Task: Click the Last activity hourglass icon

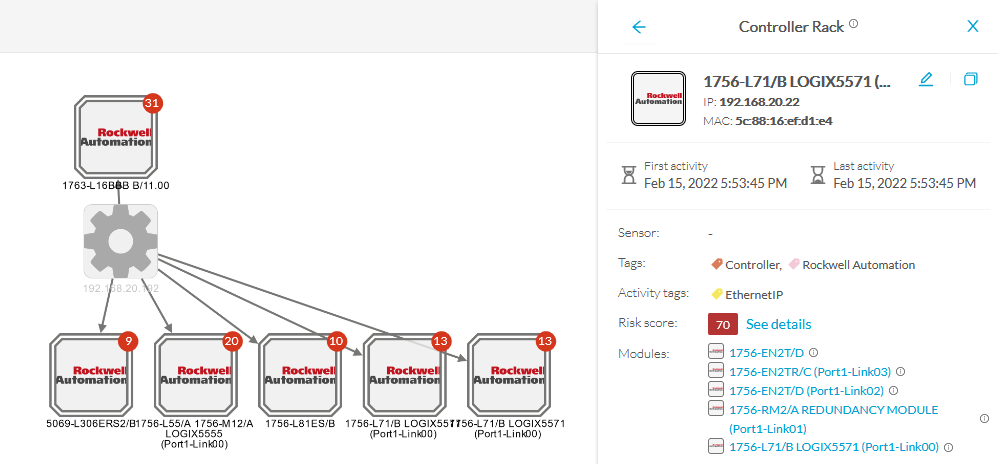Action: click(818, 175)
